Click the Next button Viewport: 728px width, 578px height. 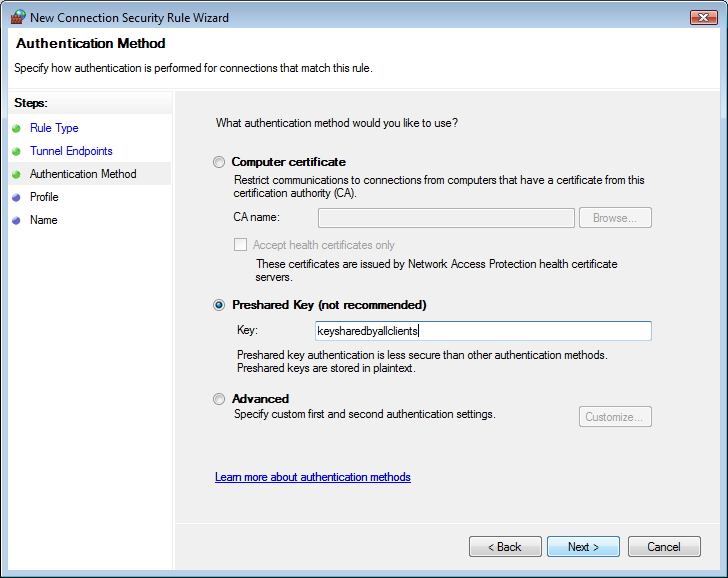(x=583, y=546)
